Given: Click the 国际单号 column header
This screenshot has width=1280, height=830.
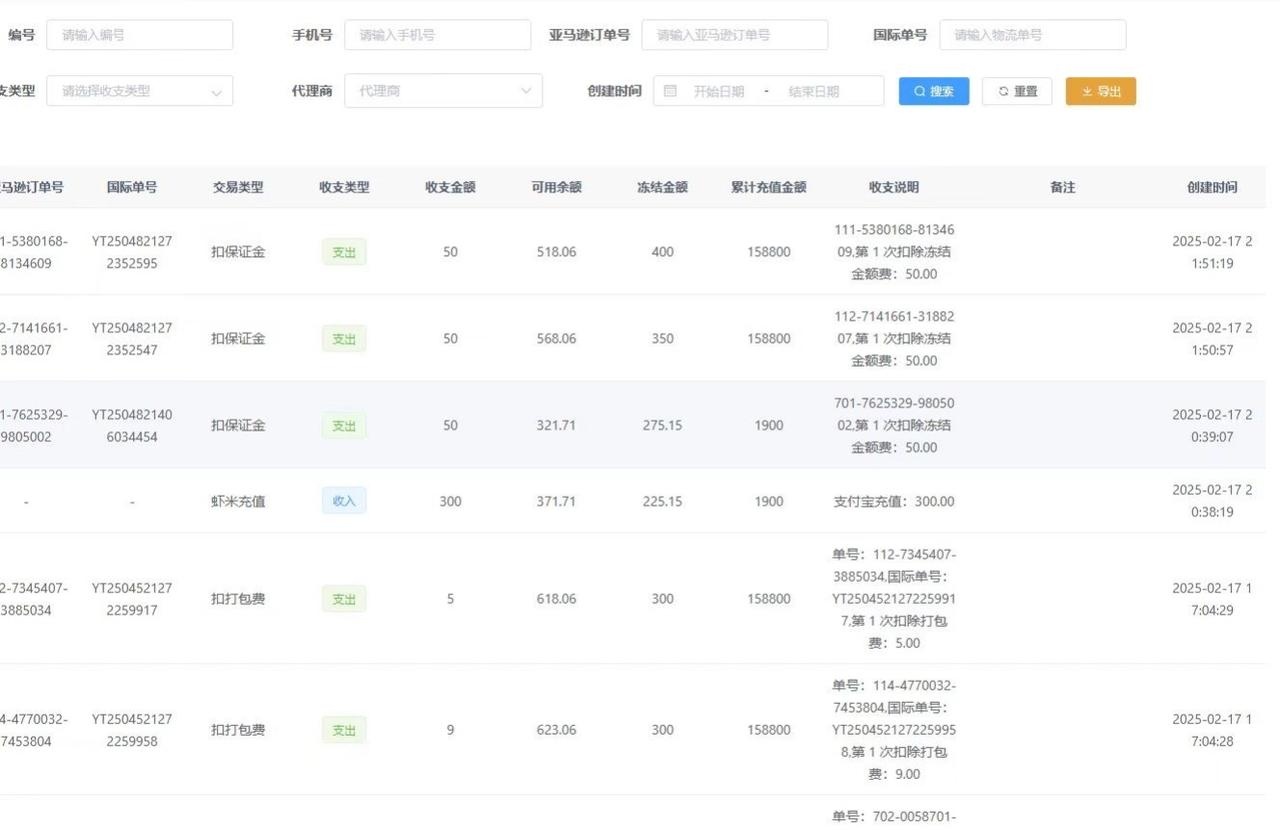Looking at the screenshot, I should click(132, 187).
